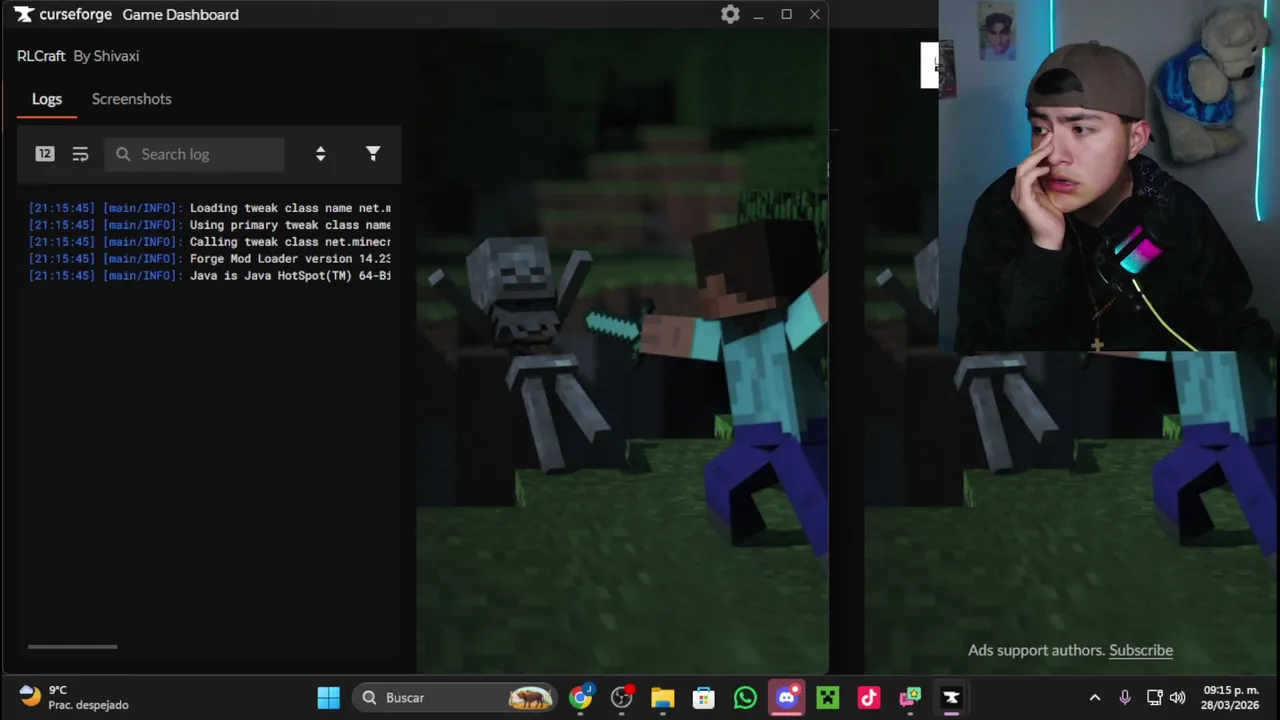1280x720 pixels.
Task: Click the Subscribe link beside ads notice
Action: [x=1141, y=650]
